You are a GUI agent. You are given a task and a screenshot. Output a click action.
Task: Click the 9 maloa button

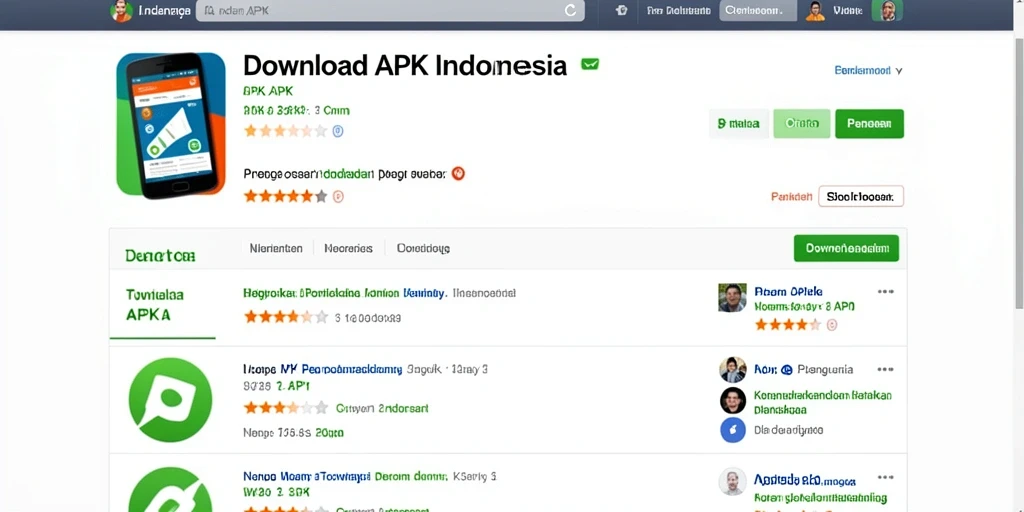click(x=739, y=123)
